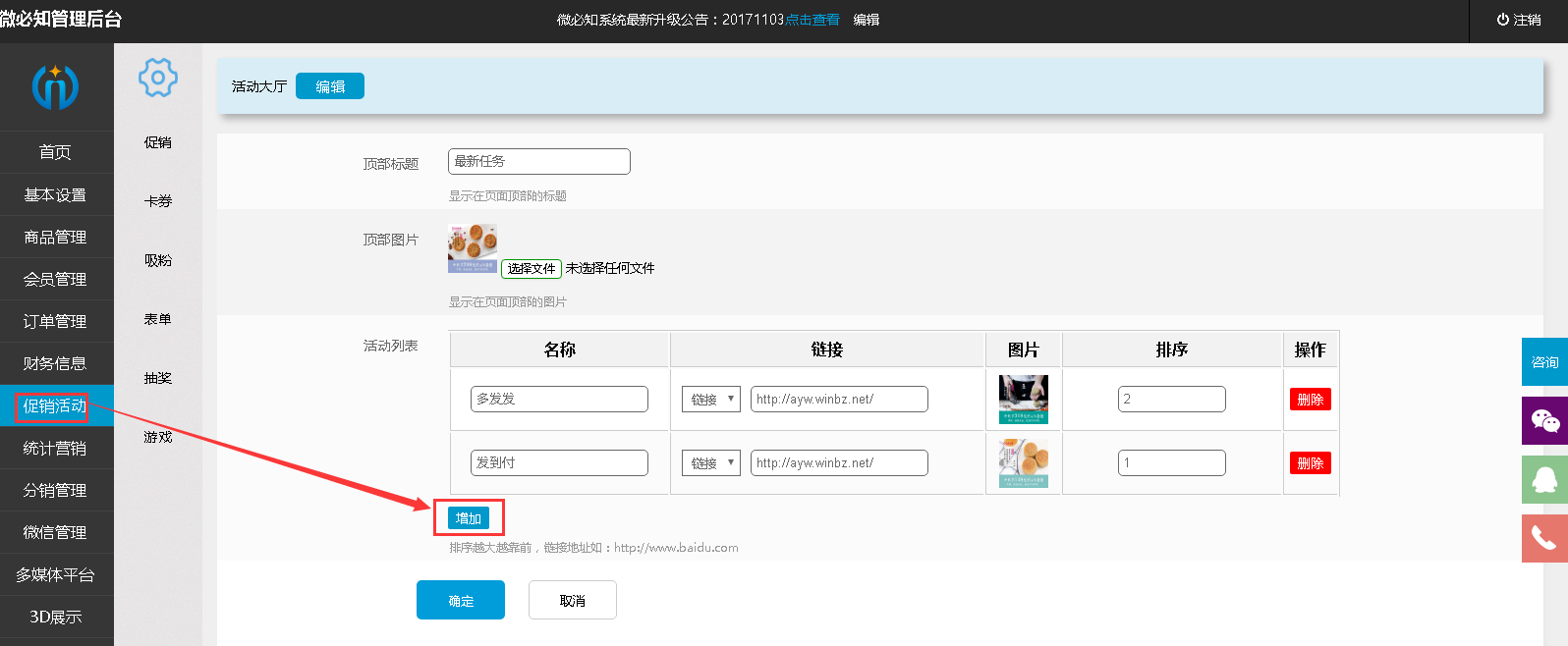Open the 点击查看 announcement link
This screenshot has height=646, width=1568.
click(812, 20)
